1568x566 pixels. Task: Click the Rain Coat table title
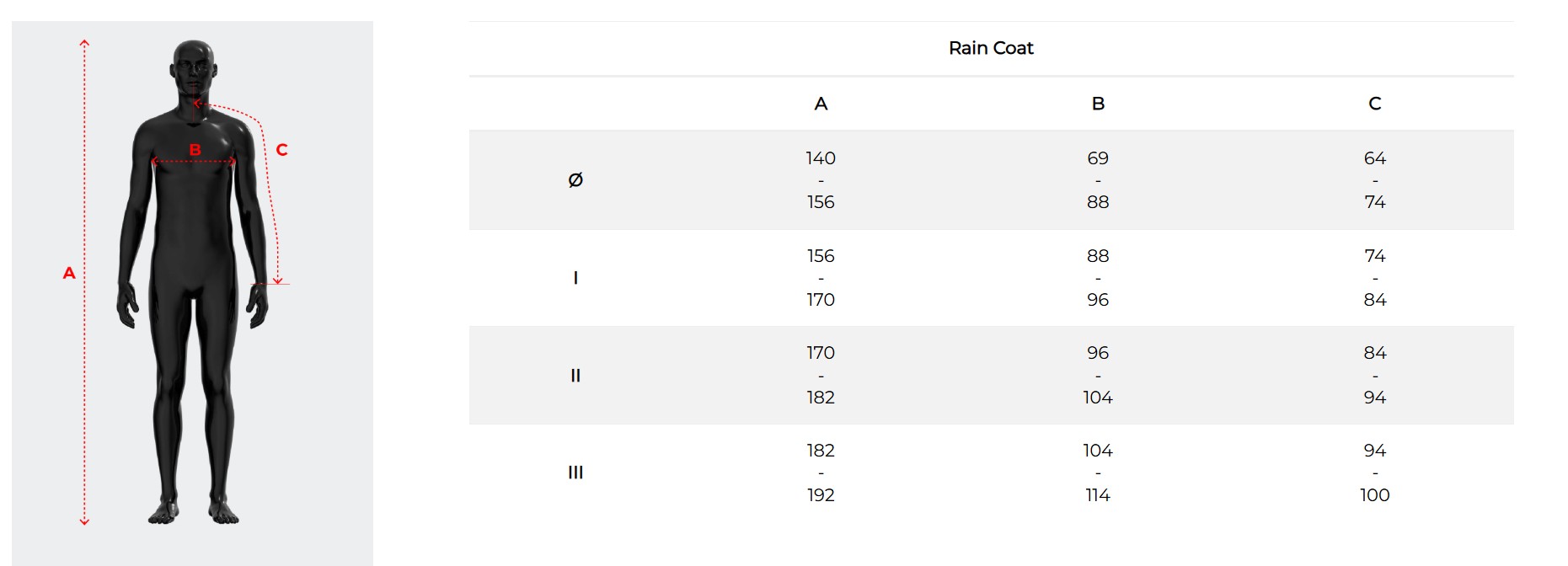tap(991, 48)
